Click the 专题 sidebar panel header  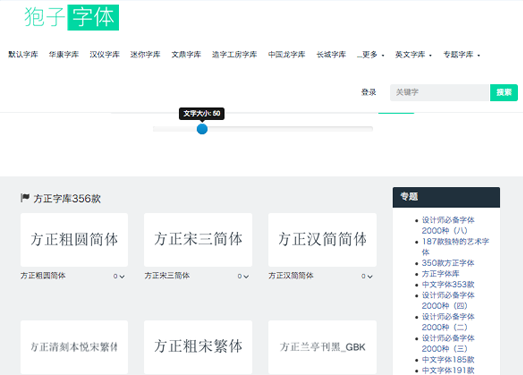point(446,197)
